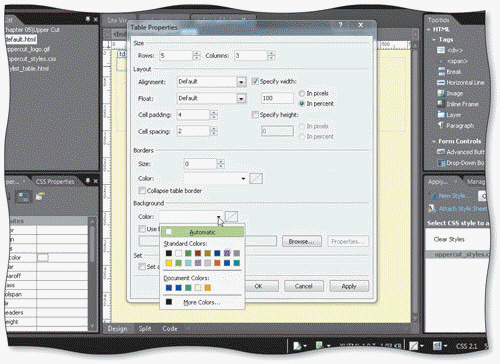Viewport: 500px width, 364px height.
Task: Select default.html in the folder list
Action: click(21, 39)
